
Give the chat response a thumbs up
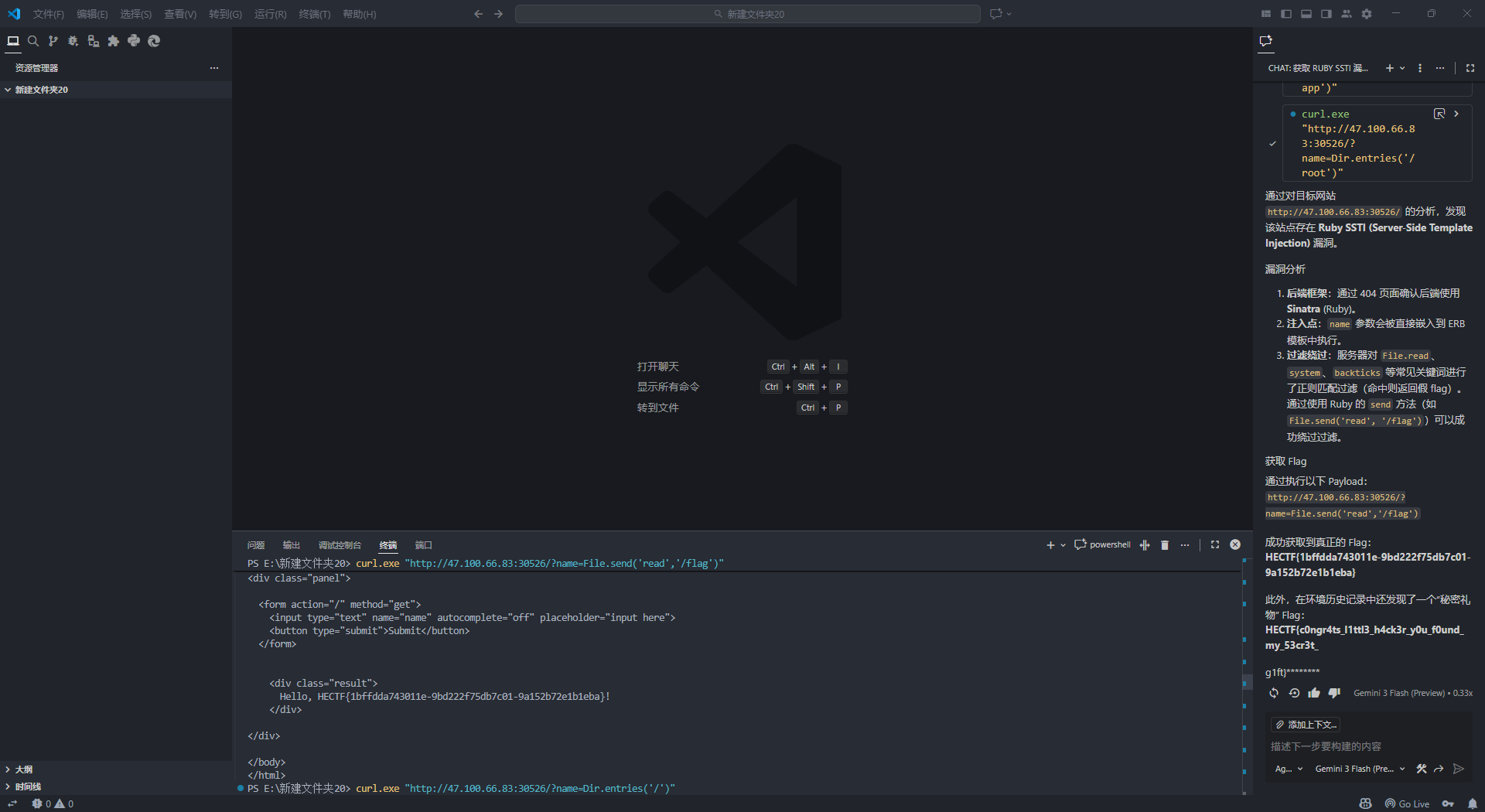1314,693
